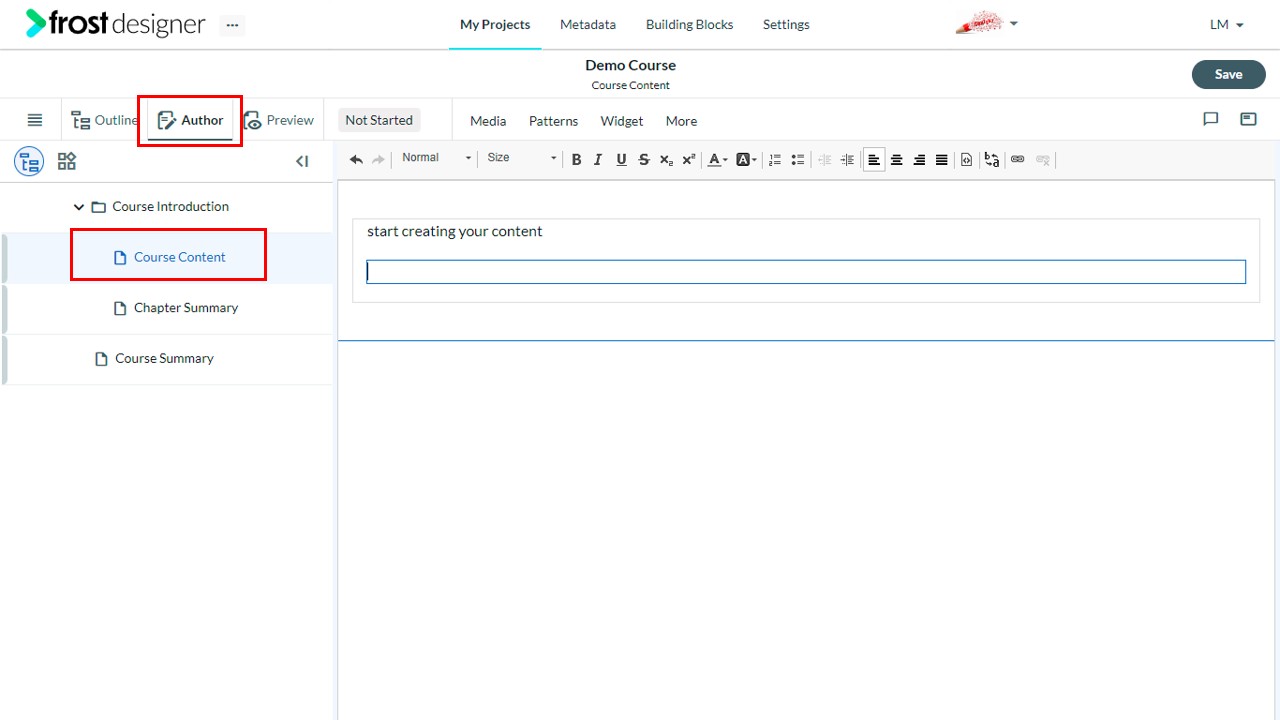The width and height of the screenshot is (1280, 720).
Task: Toggle bold formatting in the editor toolbar
Action: tap(576, 159)
